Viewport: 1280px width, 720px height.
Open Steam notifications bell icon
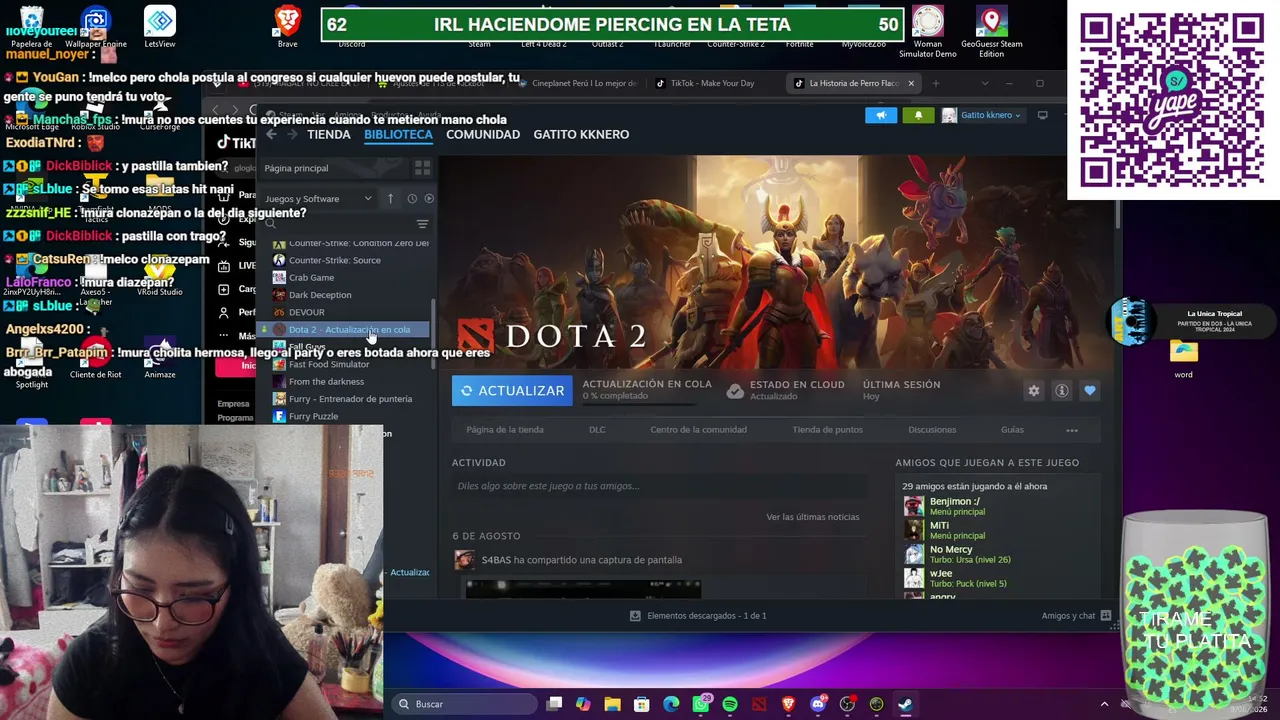[x=918, y=115]
